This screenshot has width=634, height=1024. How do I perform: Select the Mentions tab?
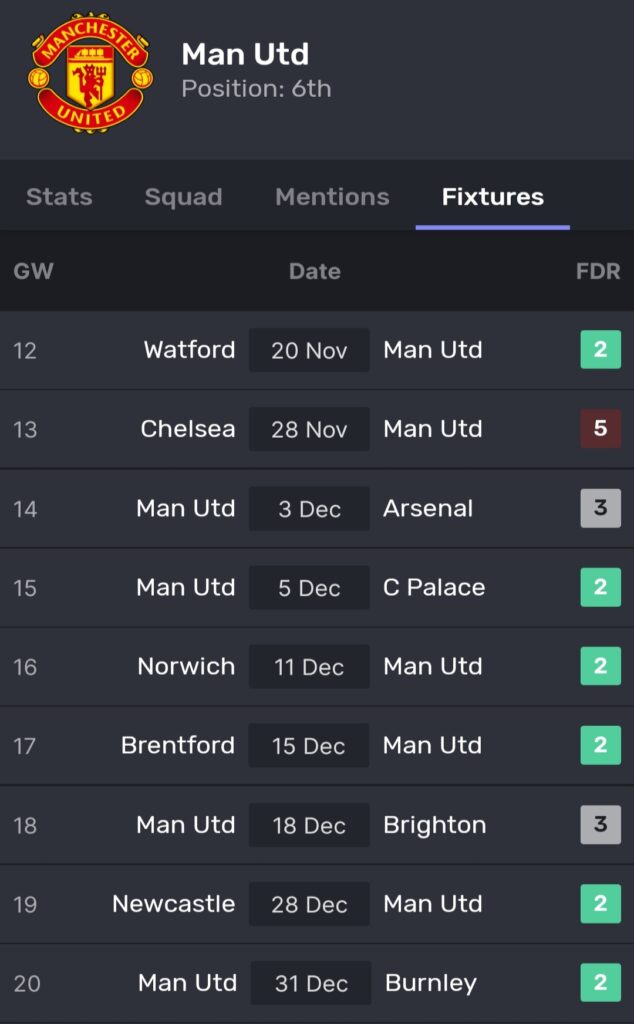332,197
